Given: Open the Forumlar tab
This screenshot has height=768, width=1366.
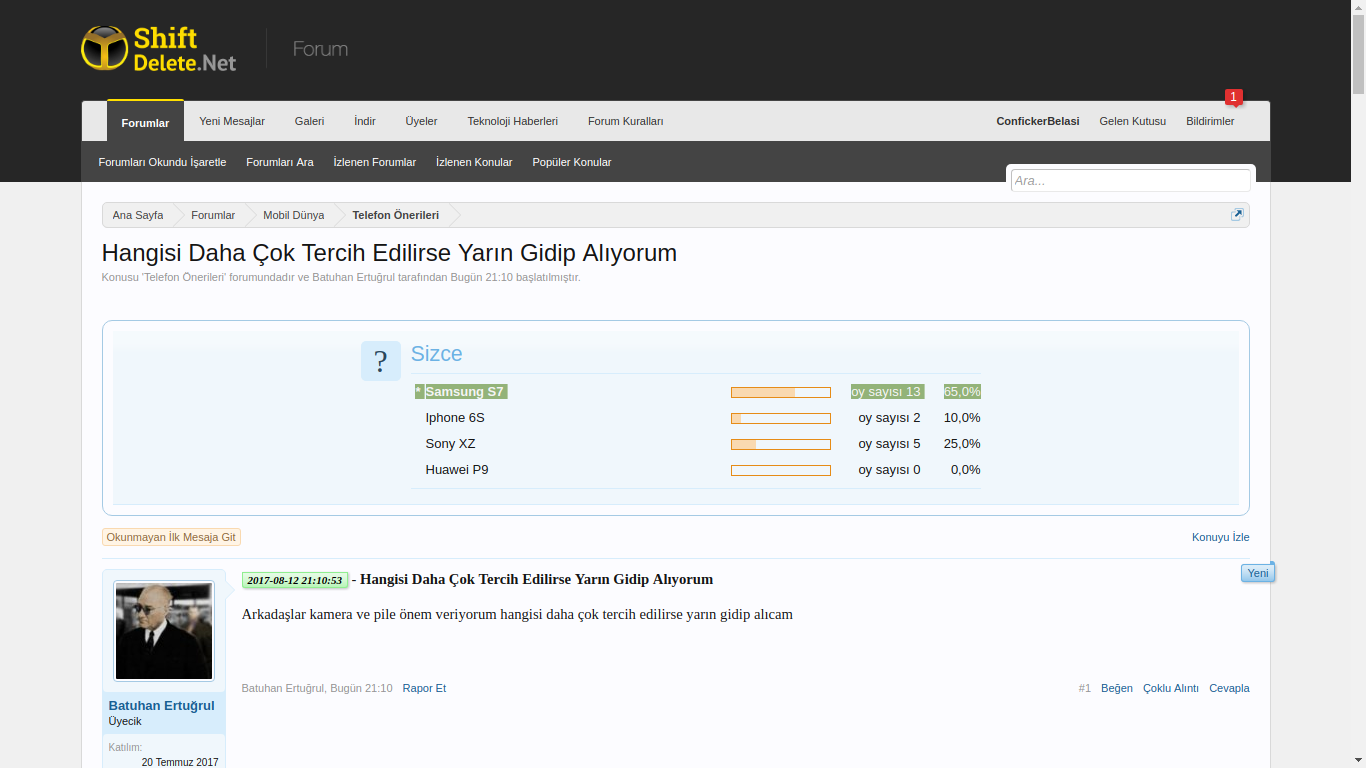Looking at the screenshot, I should point(145,122).
